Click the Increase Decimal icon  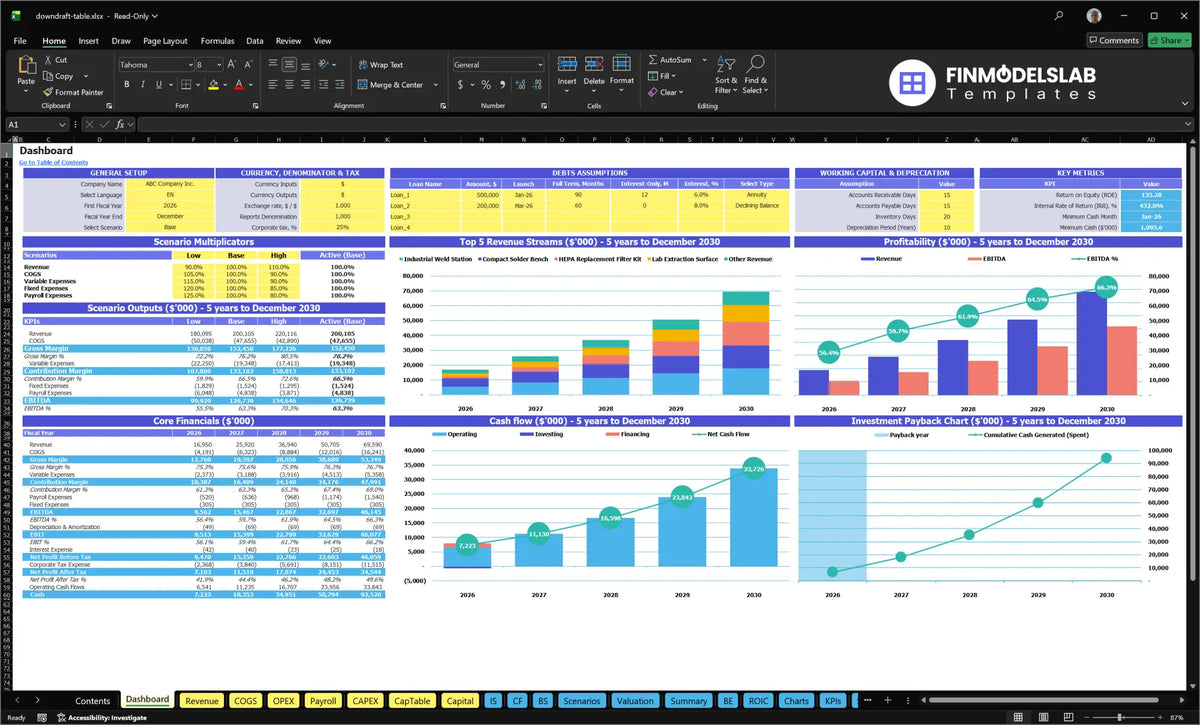[519, 84]
